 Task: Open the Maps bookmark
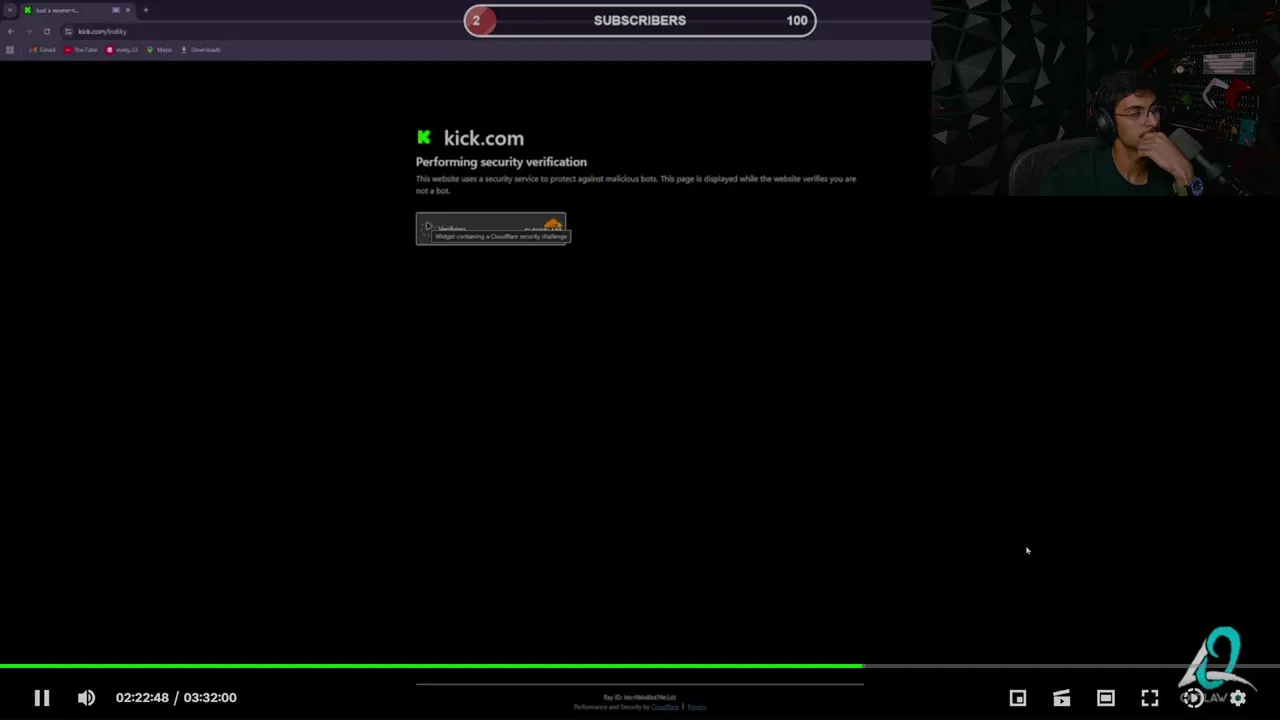[159, 49]
